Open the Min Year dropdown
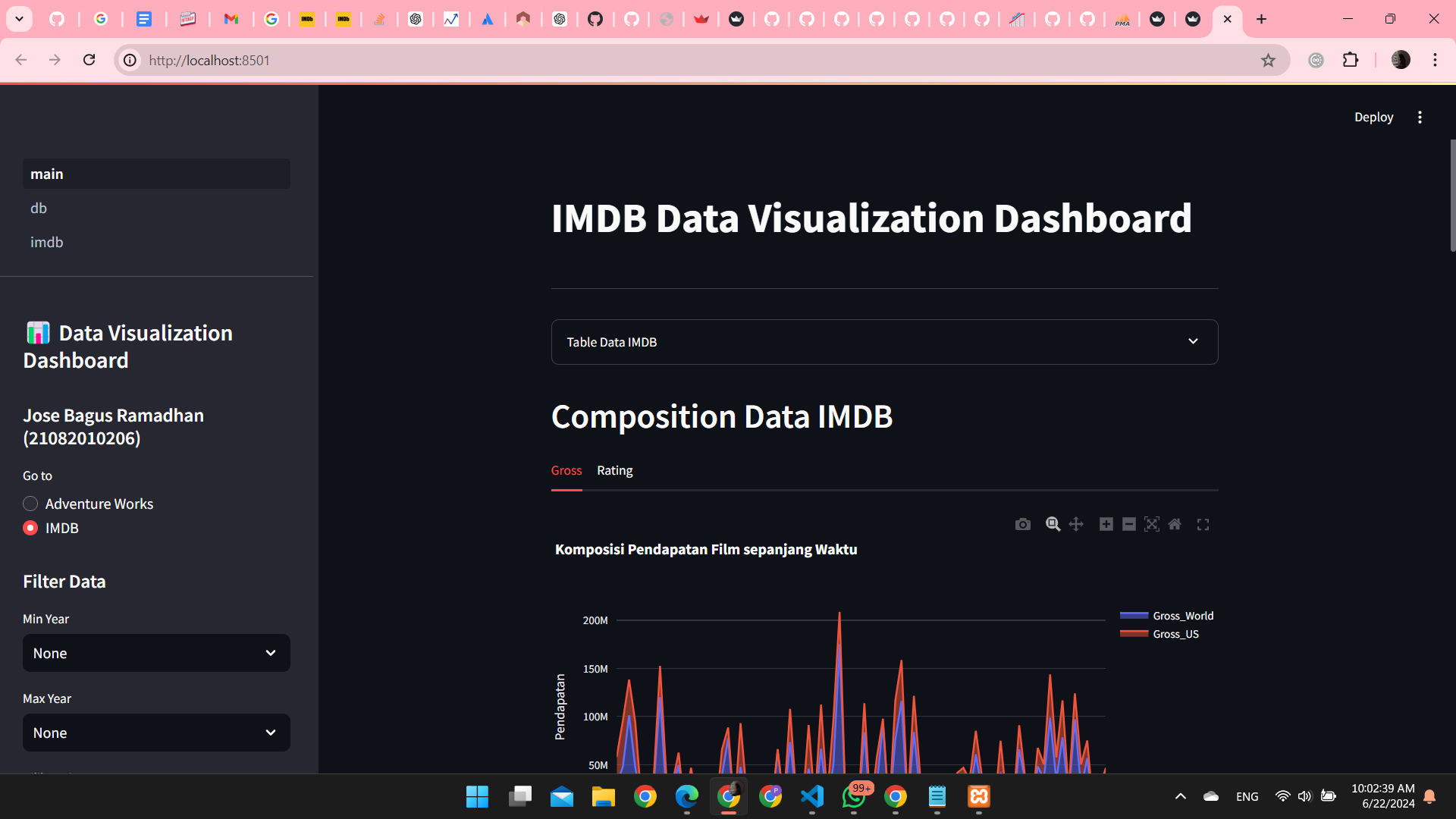The image size is (1456, 819). [x=156, y=653]
